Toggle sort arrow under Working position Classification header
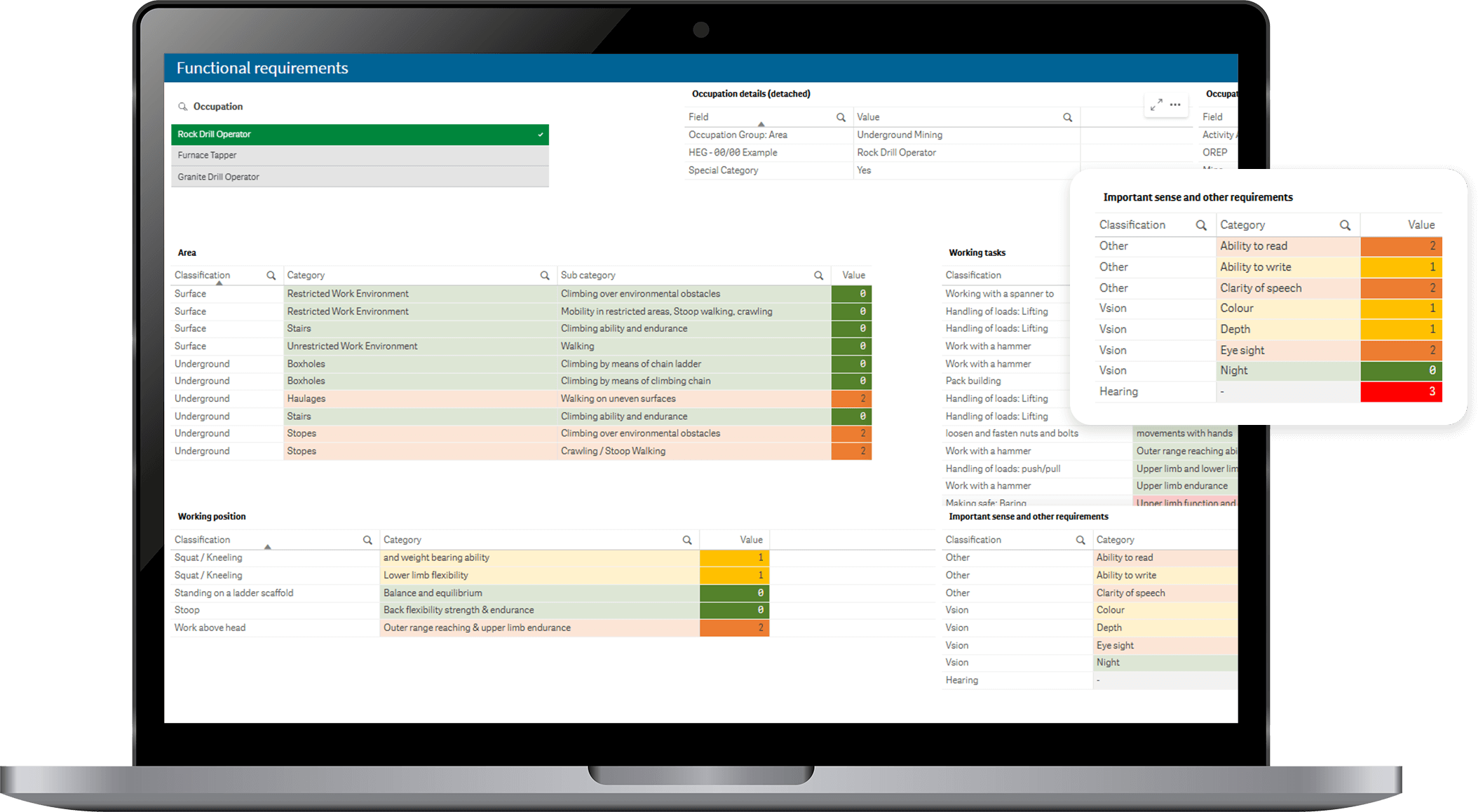Viewport: 1483px width, 812px height. [x=267, y=546]
